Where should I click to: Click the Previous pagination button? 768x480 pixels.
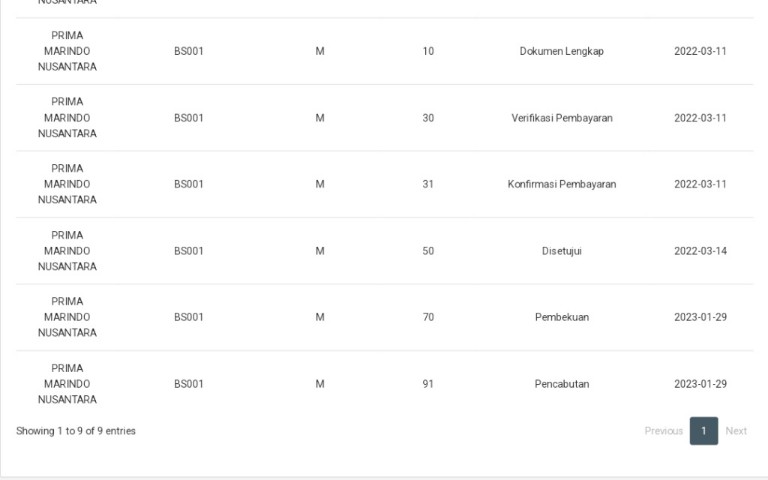663,431
